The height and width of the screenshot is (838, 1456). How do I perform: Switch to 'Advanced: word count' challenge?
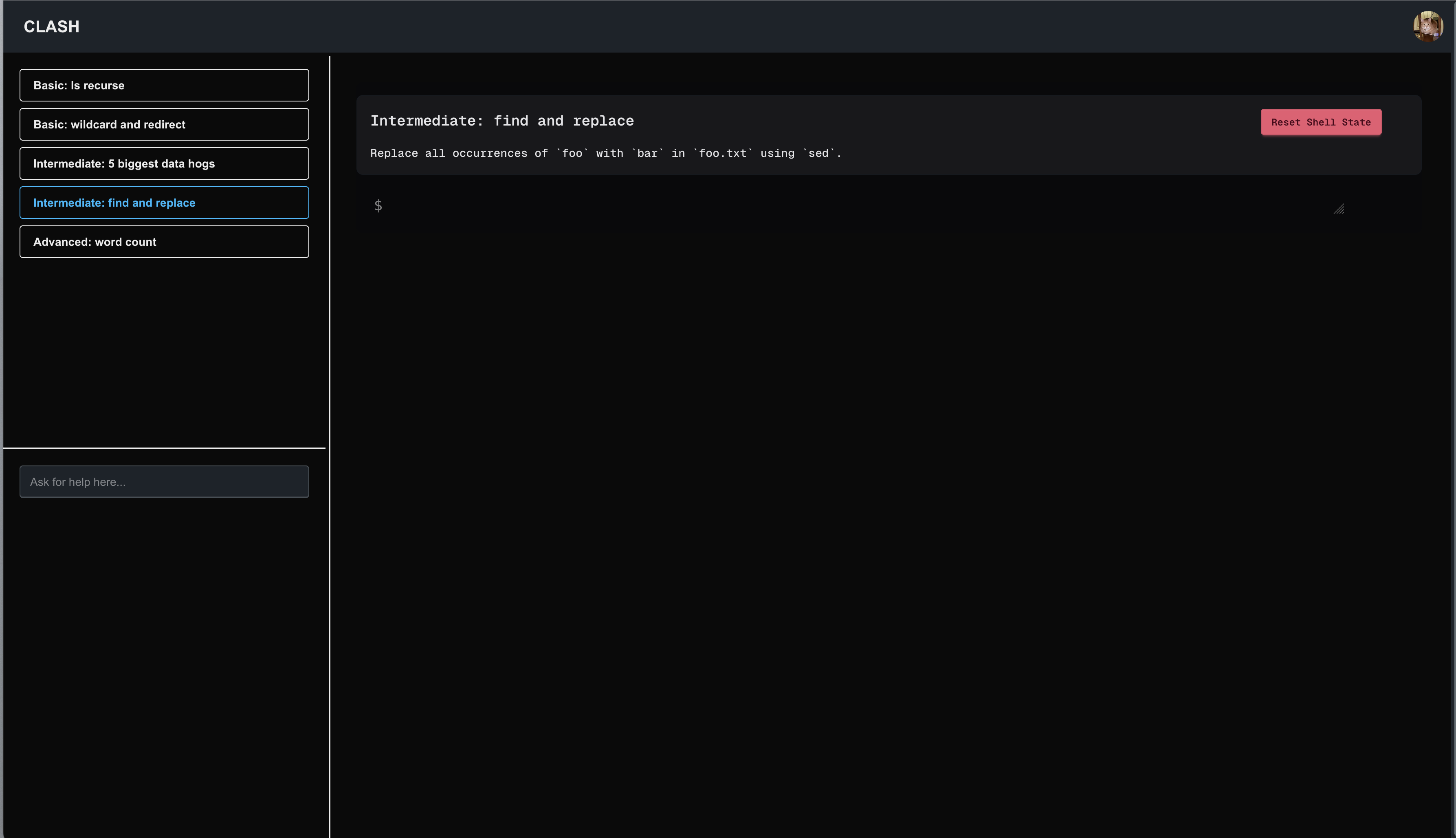click(x=164, y=242)
